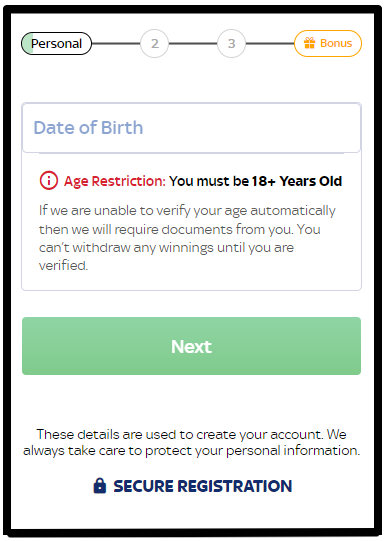This screenshot has height=541, width=387.
Task: Click the word 'verified.' ending the notice
Action: [x=63, y=265]
